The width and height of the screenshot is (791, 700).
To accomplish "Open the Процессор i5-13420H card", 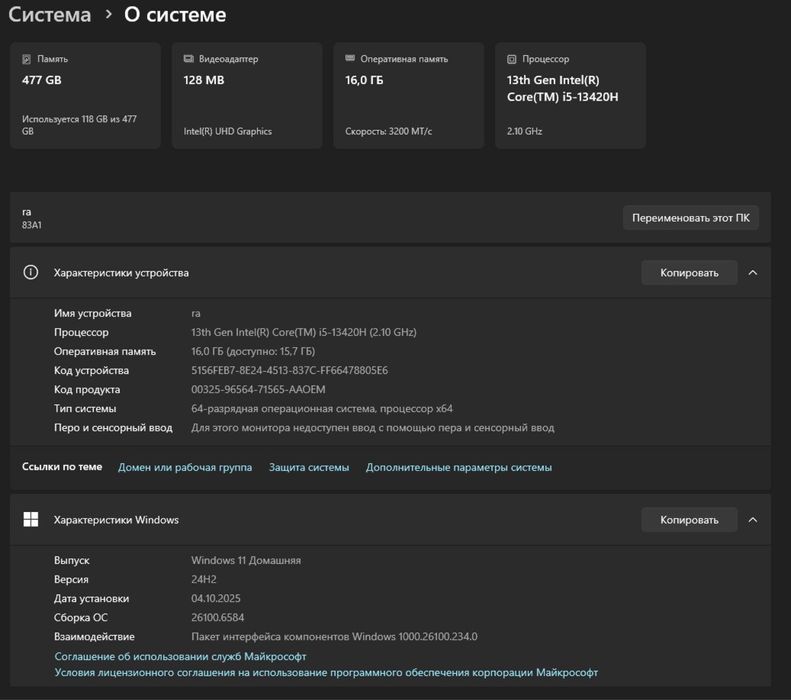I will tap(570, 95).
